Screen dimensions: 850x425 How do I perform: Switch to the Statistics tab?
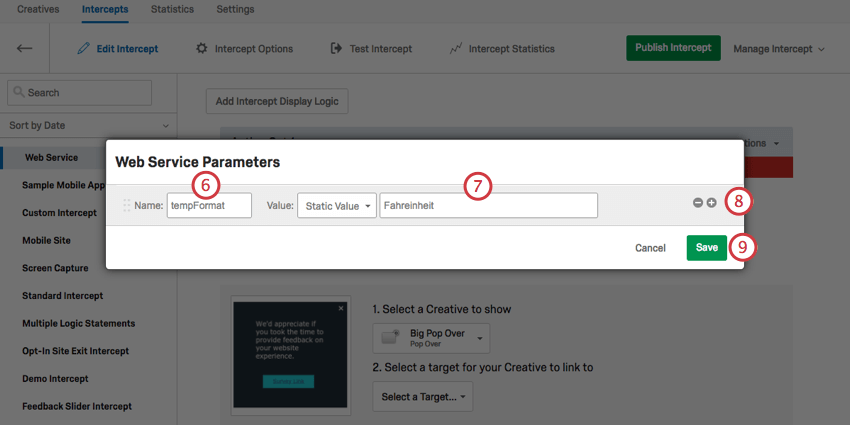point(172,9)
